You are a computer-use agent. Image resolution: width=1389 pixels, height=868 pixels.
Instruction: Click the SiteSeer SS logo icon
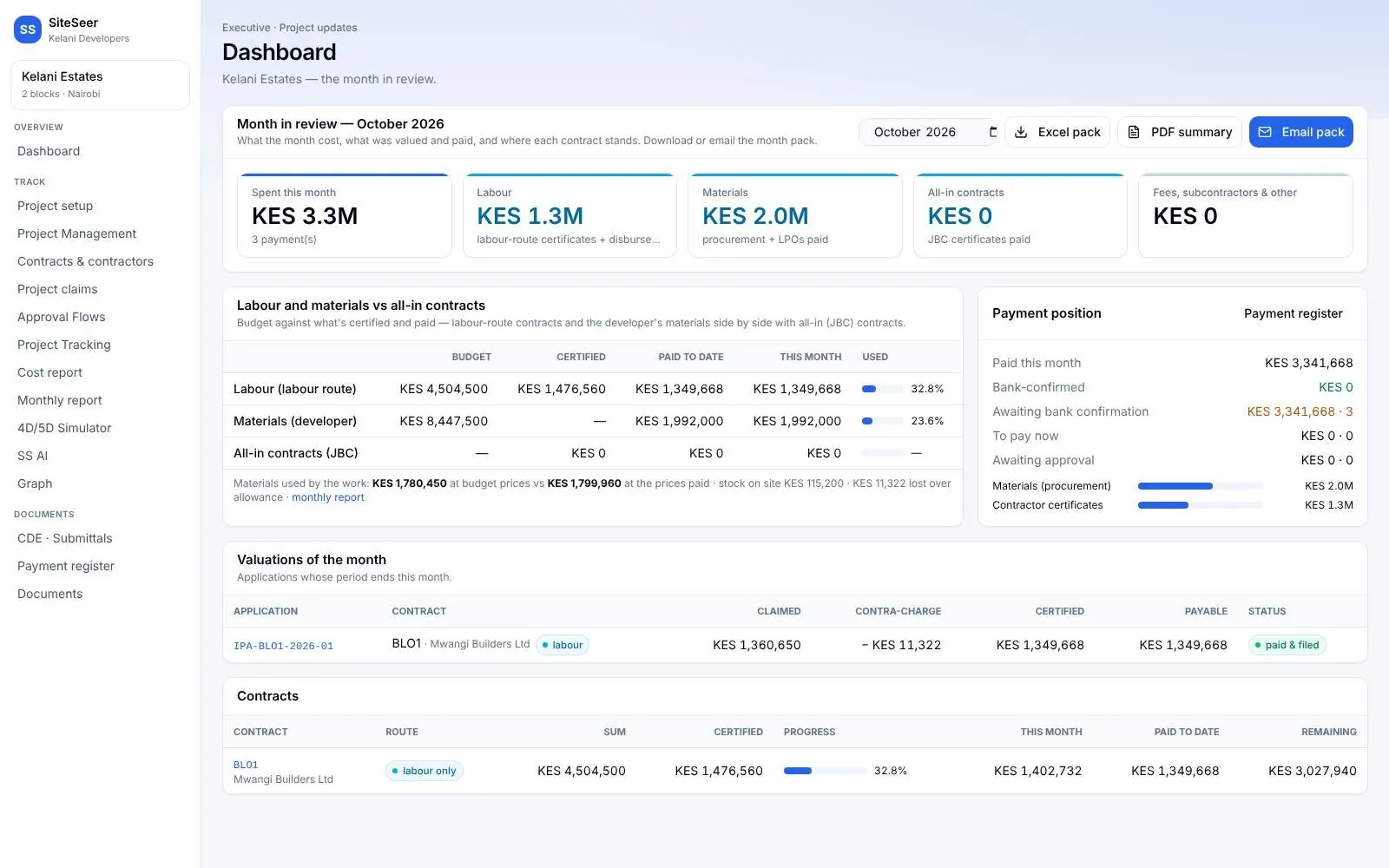click(x=28, y=30)
